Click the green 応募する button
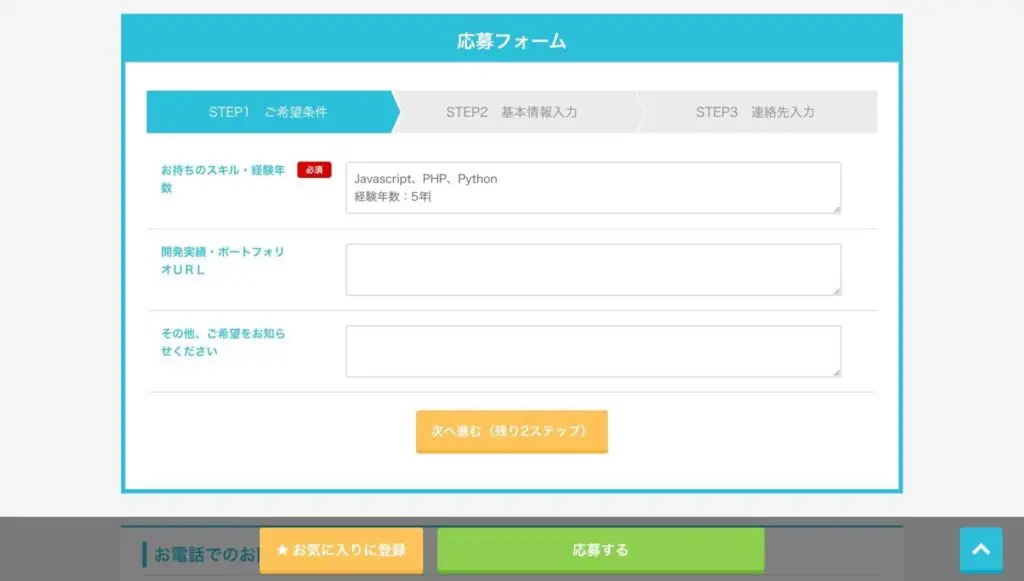This screenshot has height=581, width=1024. (600, 550)
